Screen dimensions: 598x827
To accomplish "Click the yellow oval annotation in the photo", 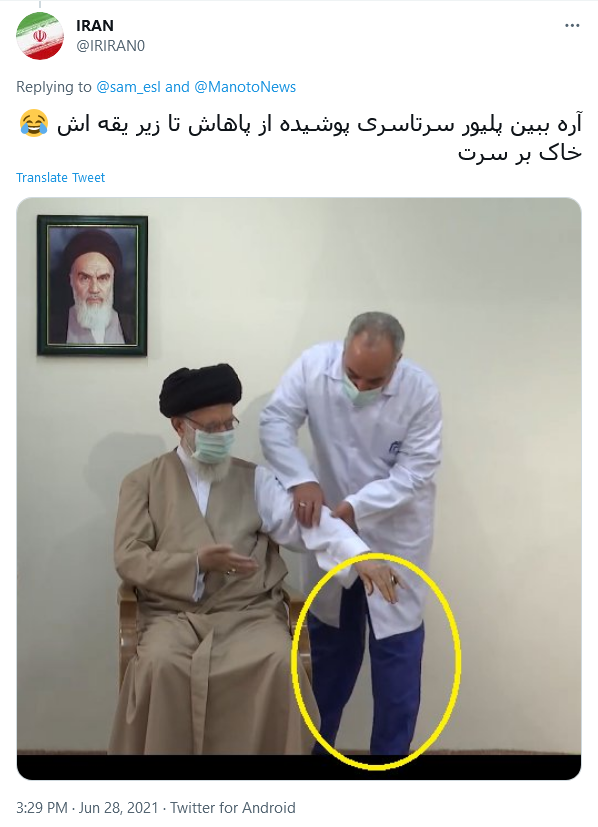I will (x=376, y=661).
